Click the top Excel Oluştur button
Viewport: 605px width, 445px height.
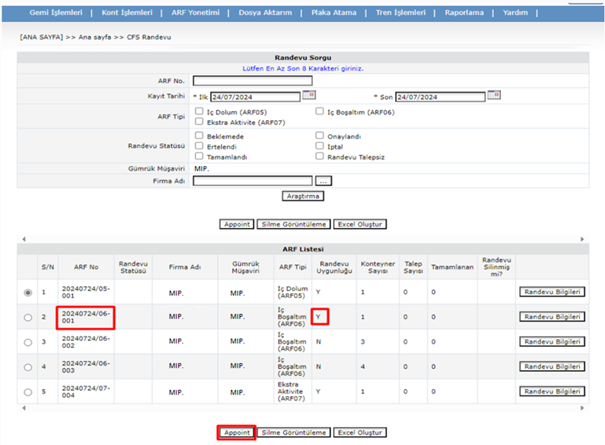click(361, 224)
